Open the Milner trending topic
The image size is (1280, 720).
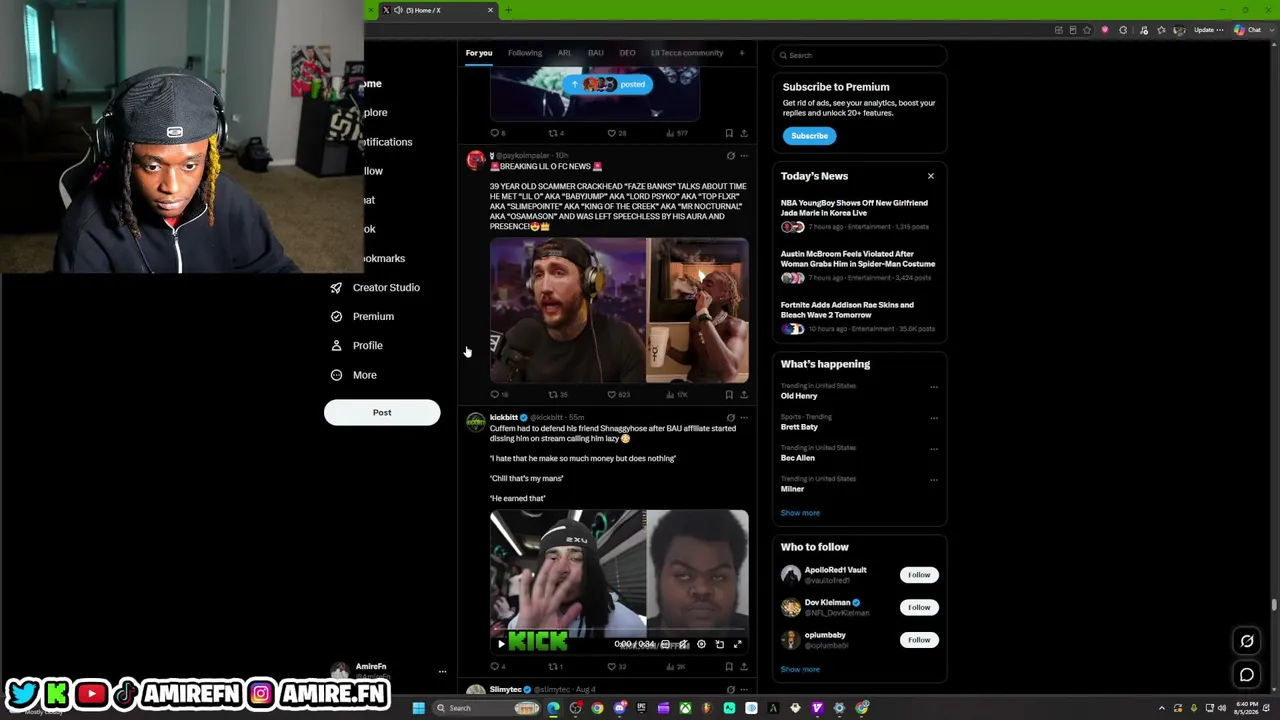(x=792, y=489)
